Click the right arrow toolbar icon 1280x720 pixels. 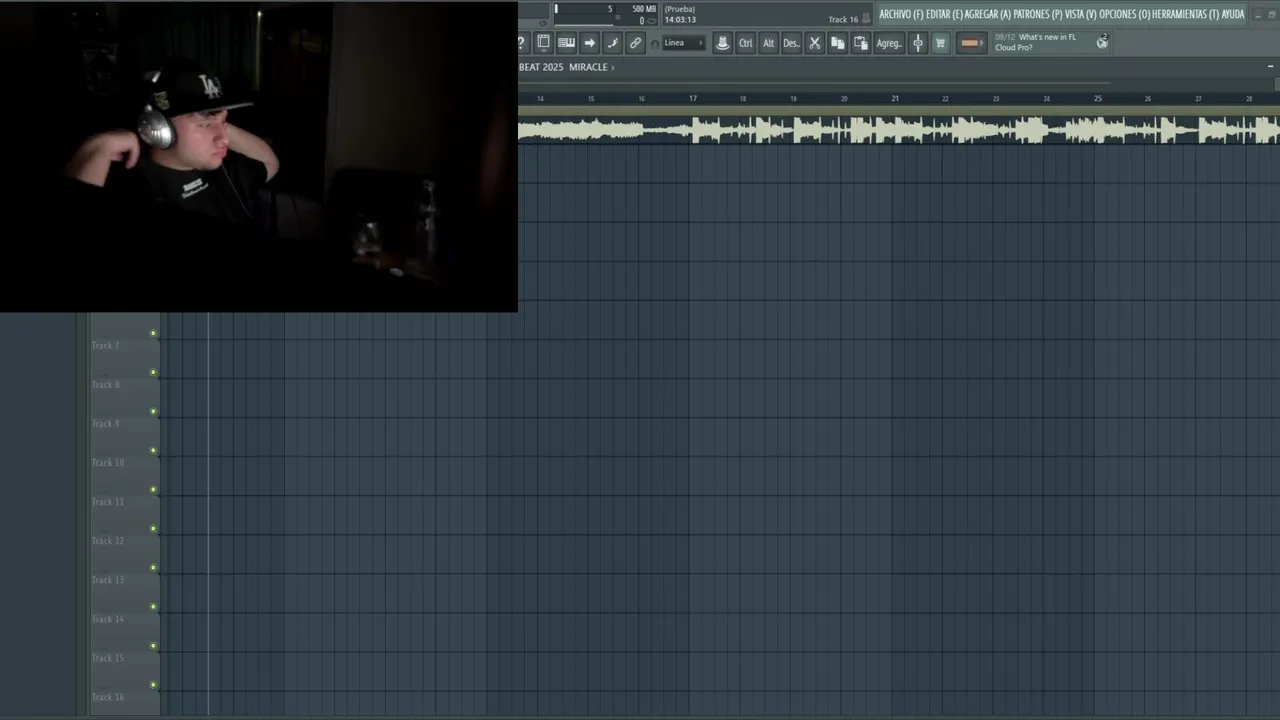[589, 42]
